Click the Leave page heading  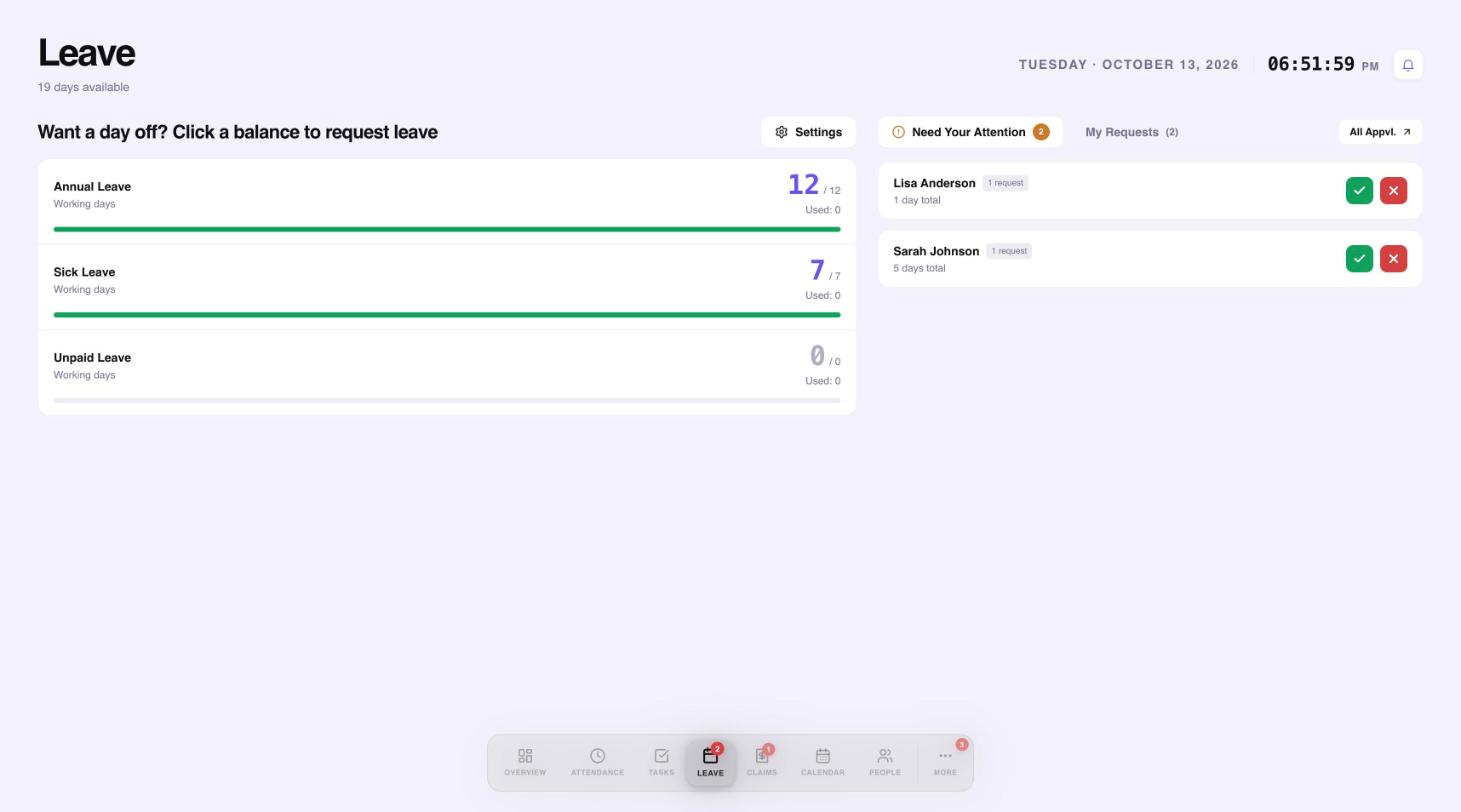[86, 53]
